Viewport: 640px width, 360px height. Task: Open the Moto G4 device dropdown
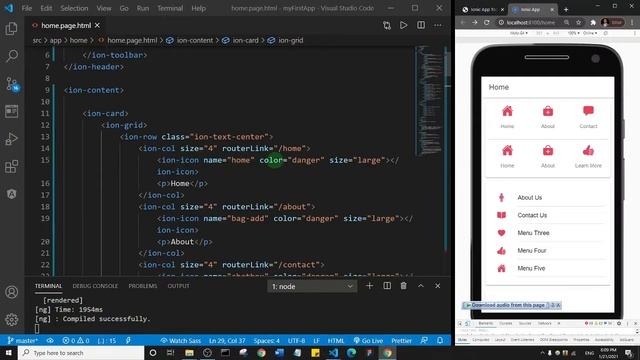[x=519, y=33]
